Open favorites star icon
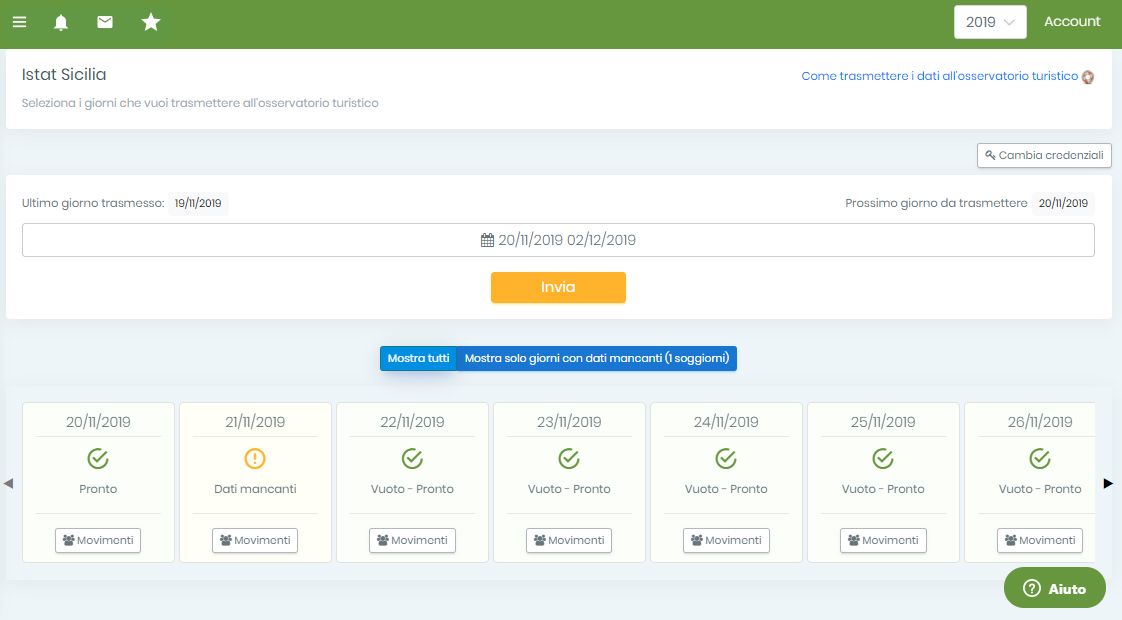 (x=151, y=22)
